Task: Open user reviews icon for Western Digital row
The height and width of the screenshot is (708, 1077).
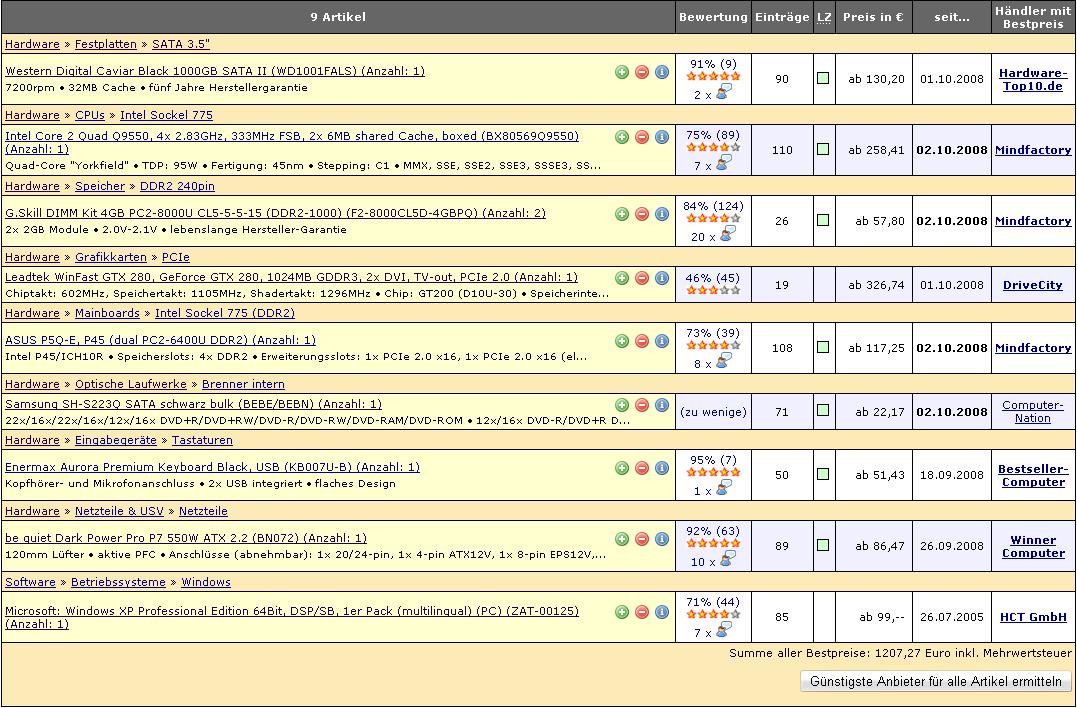Action: pyautogui.click(x=723, y=92)
